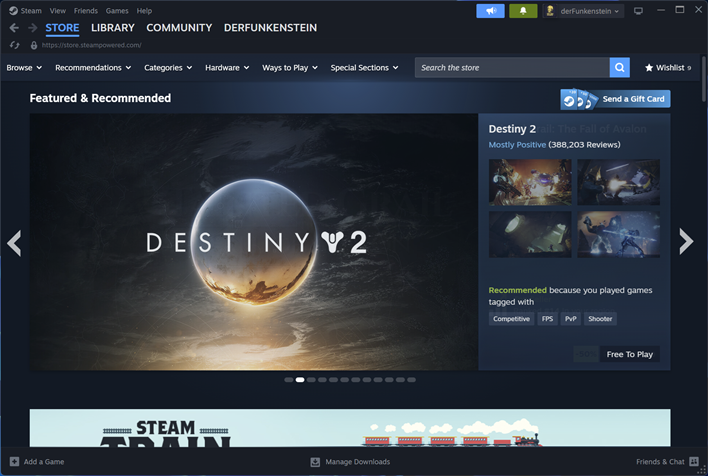
Task: Click the plus icon next to Add a Game
Action: click(x=14, y=462)
